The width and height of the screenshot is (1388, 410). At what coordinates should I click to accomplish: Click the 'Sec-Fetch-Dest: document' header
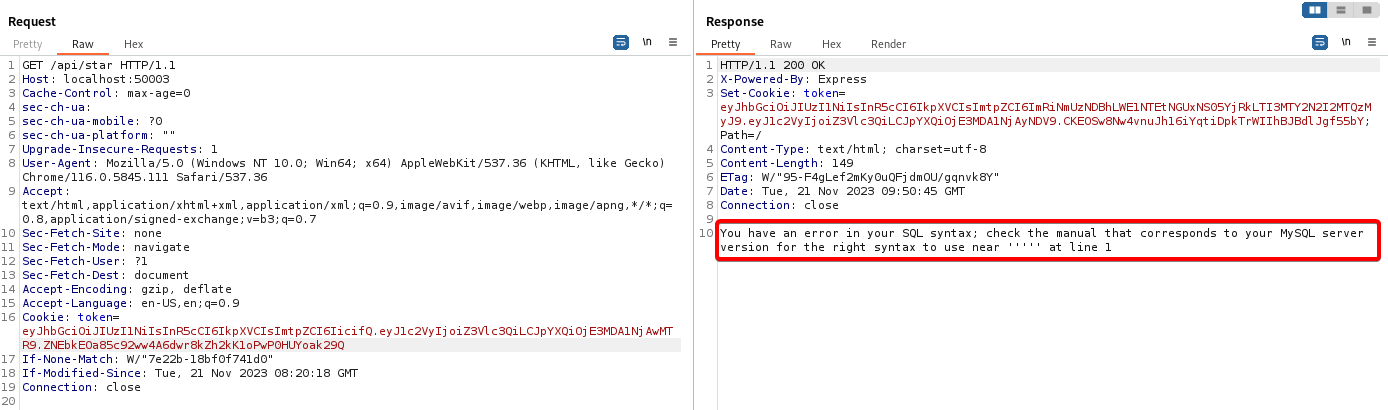coord(106,275)
